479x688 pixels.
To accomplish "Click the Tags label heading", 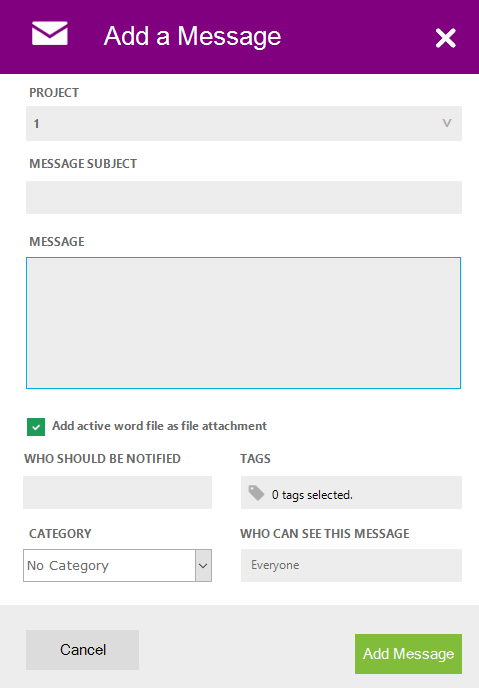I will click(x=255, y=459).
